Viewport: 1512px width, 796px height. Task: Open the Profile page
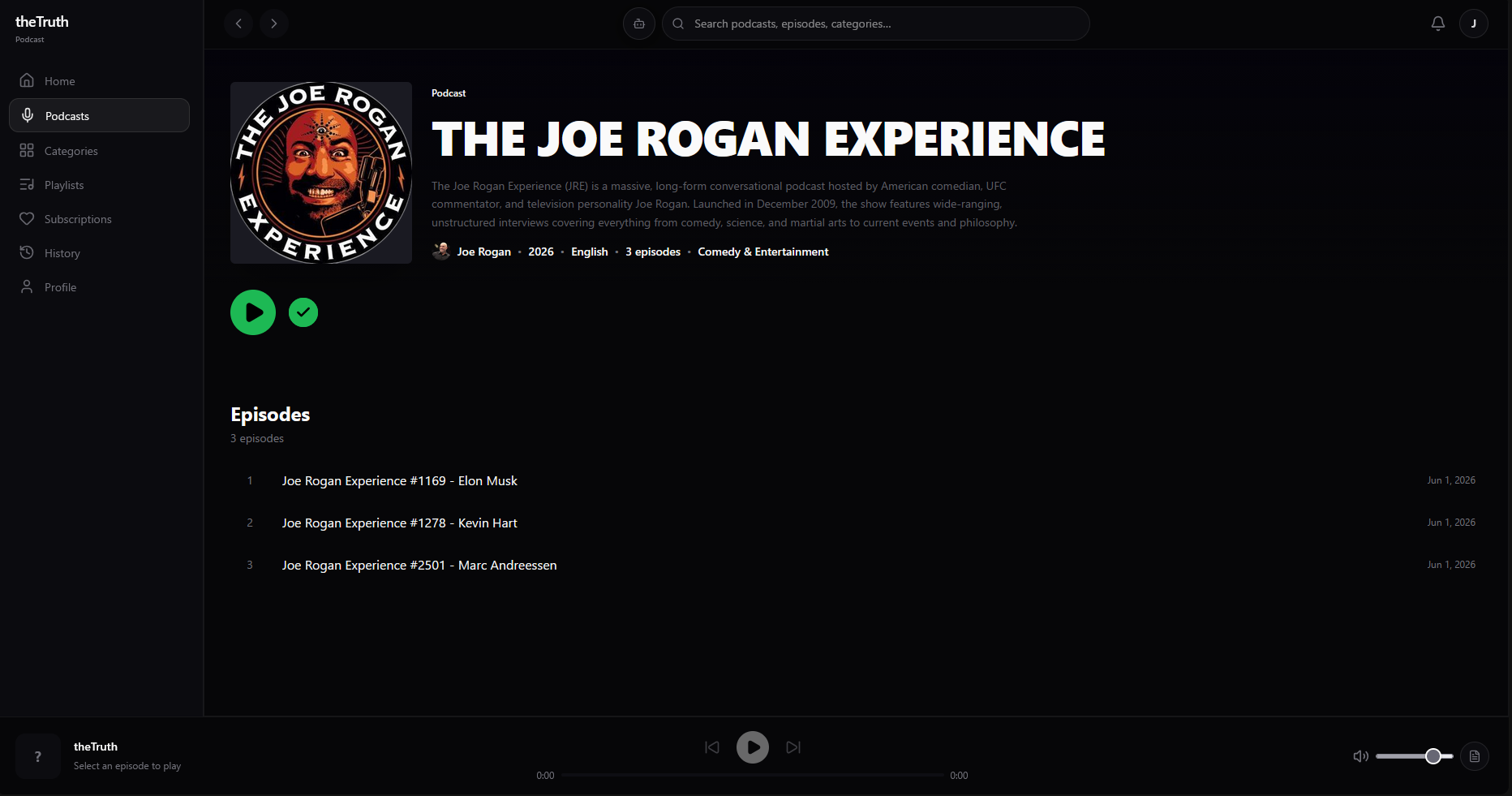[99, 287]
